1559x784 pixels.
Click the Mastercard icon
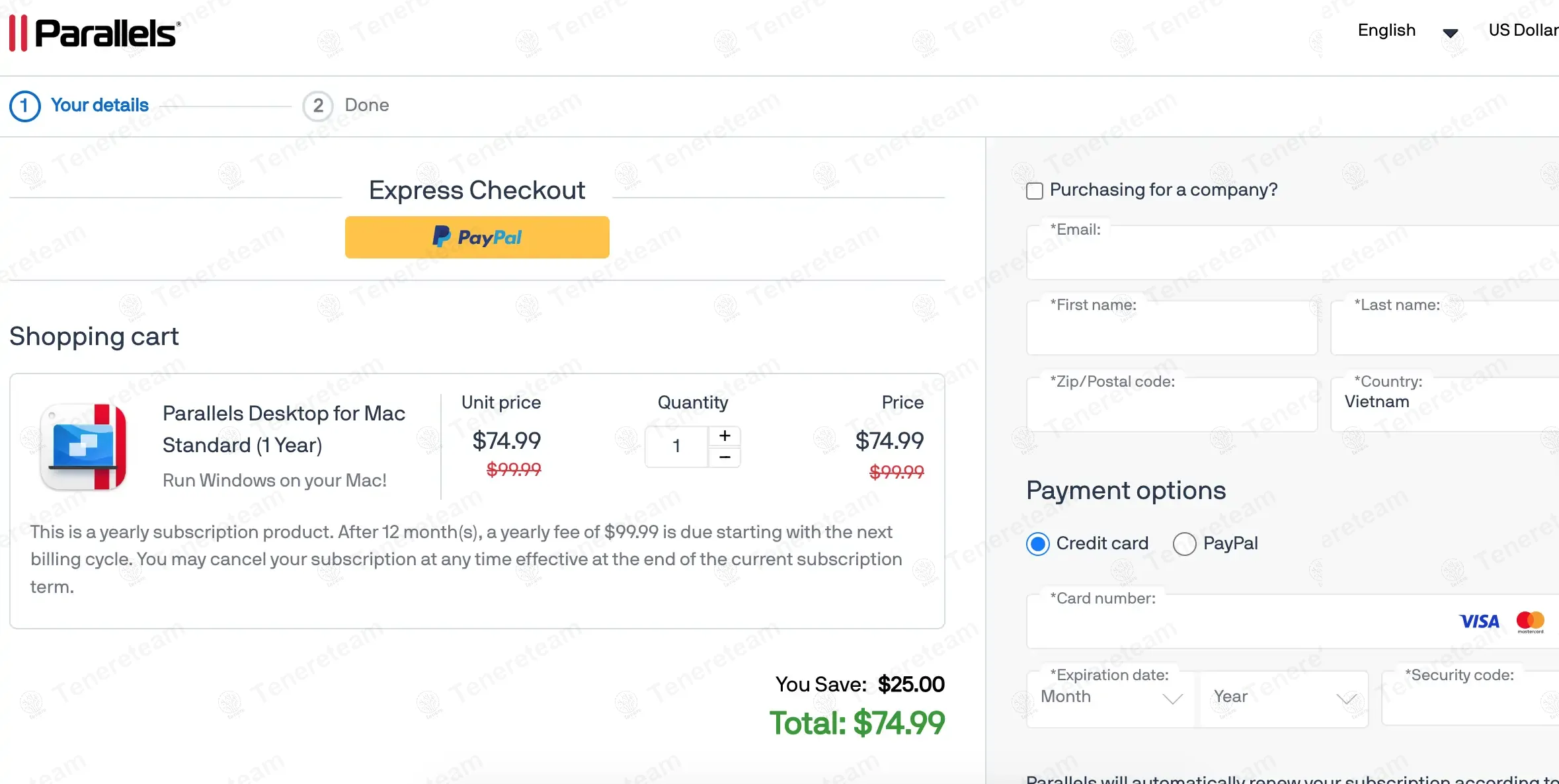(x=1530, y=621)
